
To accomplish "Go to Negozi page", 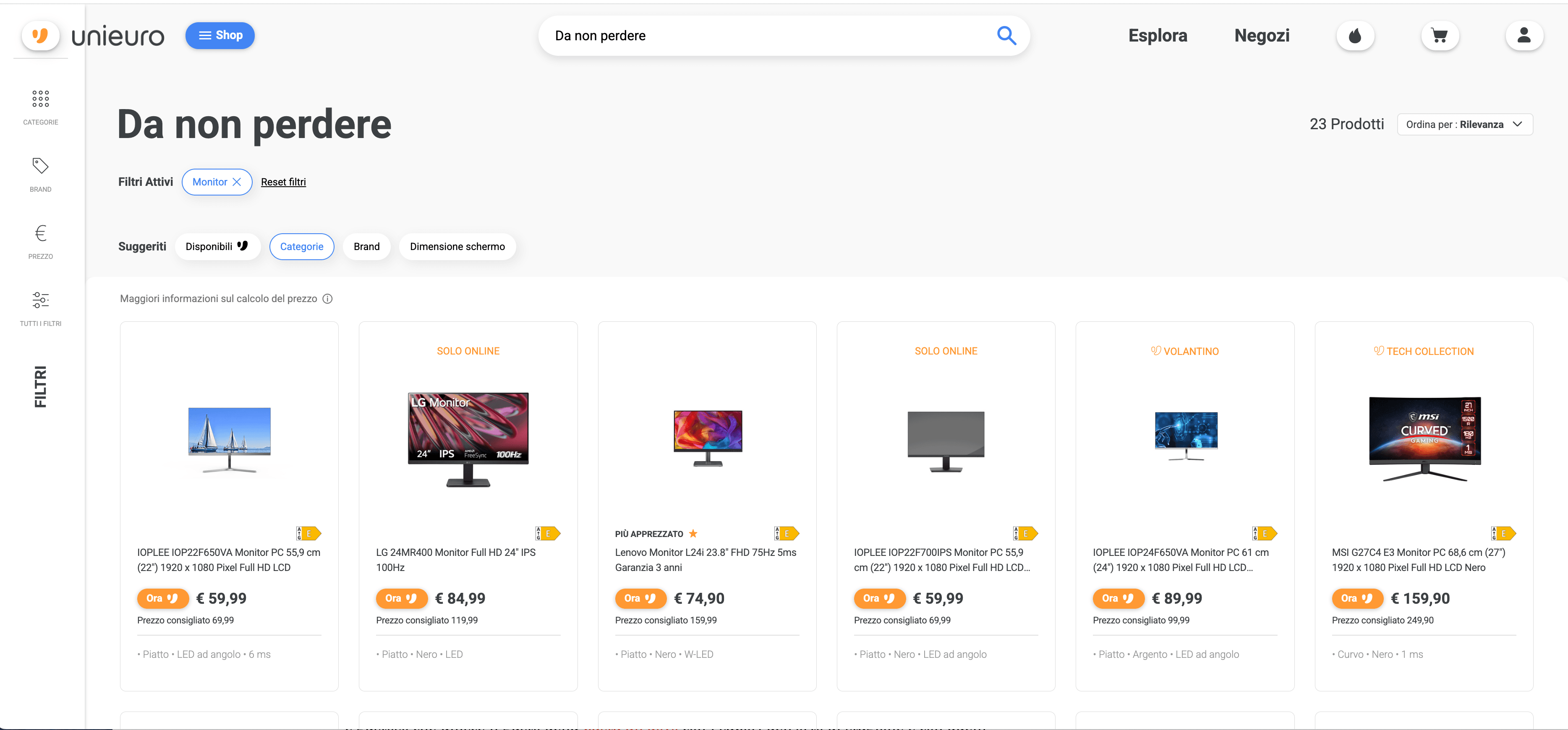I will [1261, 36].
